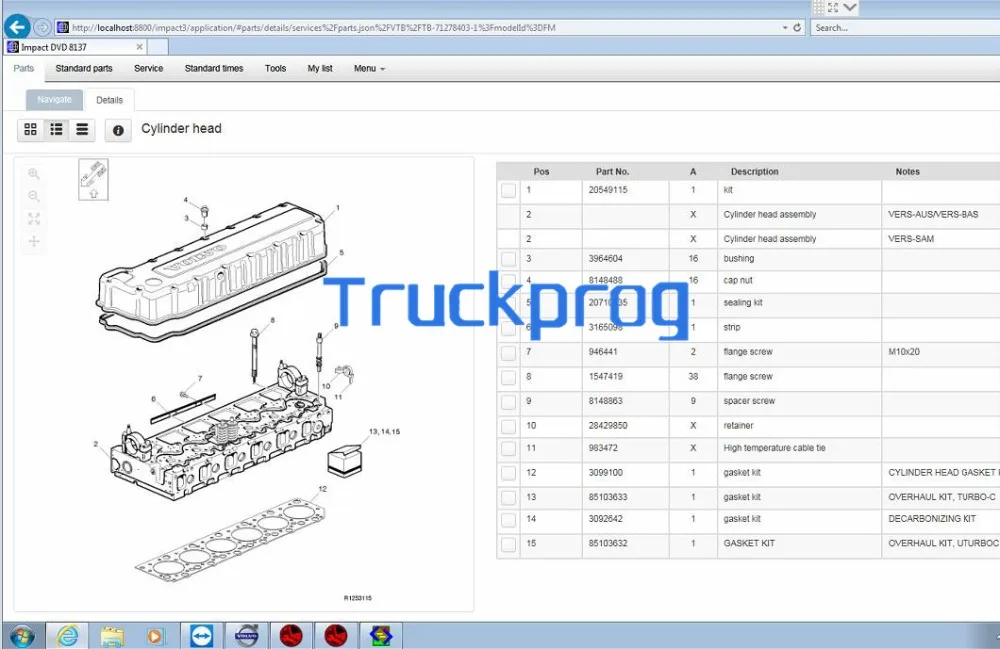Tick checkbox for gasket kit 3099100

click(508, 473)
